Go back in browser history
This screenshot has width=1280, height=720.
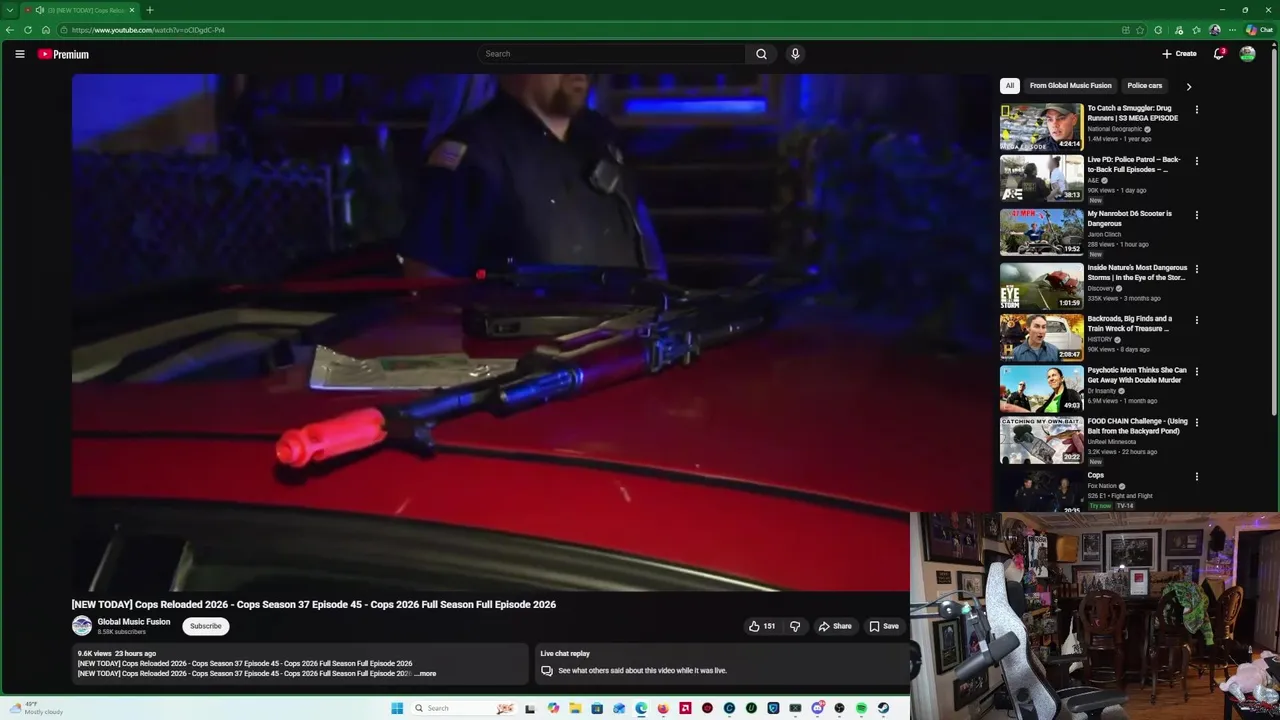coord(10,30)
